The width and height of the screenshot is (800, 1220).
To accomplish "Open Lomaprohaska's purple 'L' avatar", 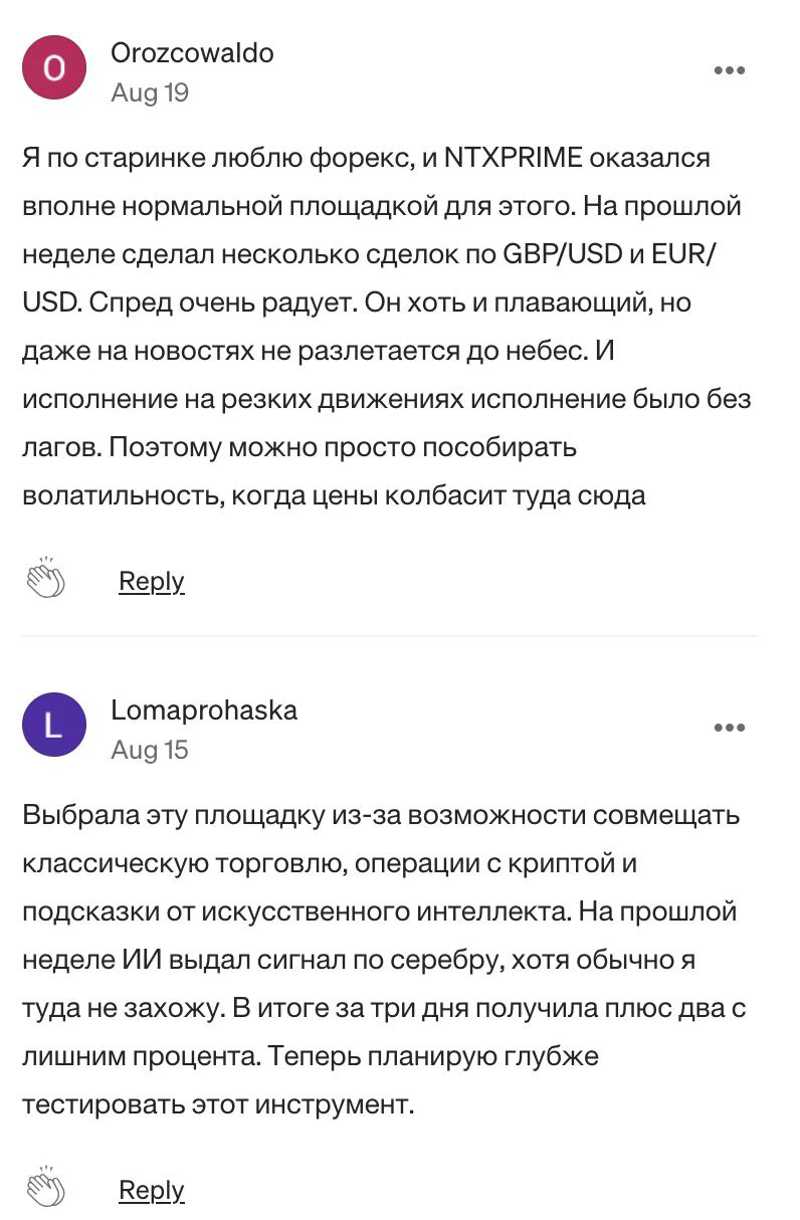I will 55,725.
